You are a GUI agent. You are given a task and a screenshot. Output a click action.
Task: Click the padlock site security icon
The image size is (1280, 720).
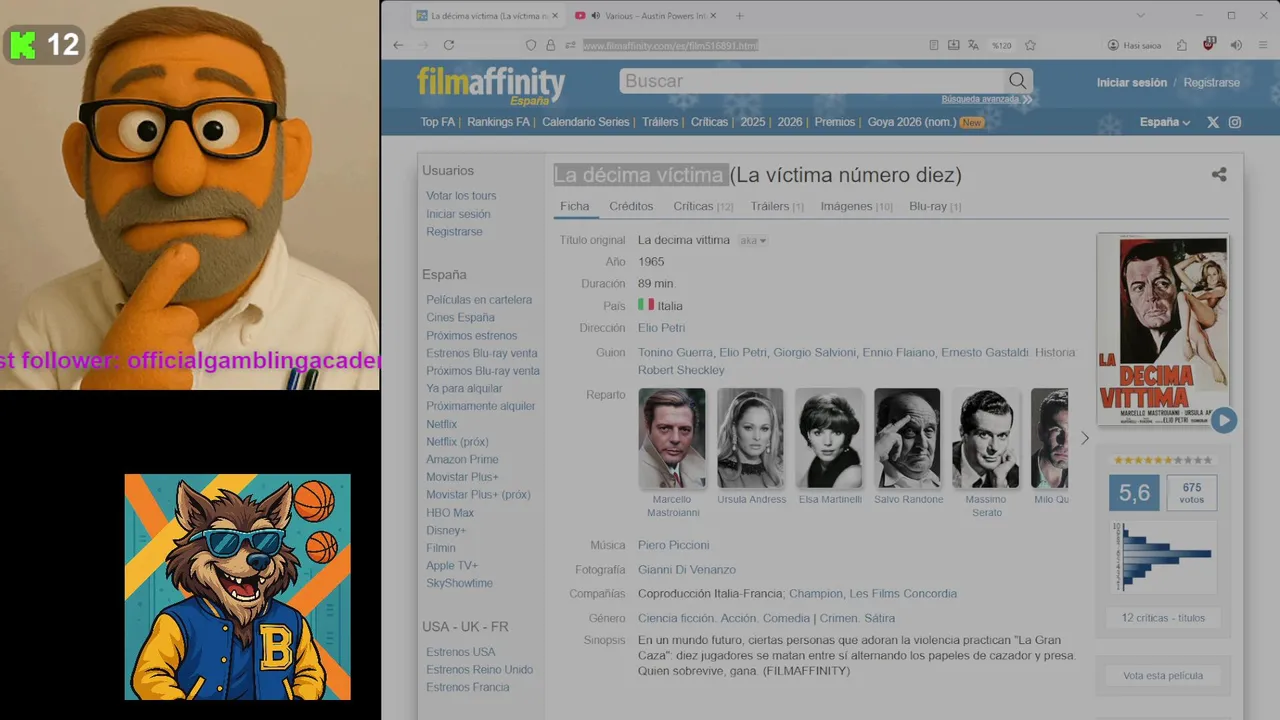550,45
